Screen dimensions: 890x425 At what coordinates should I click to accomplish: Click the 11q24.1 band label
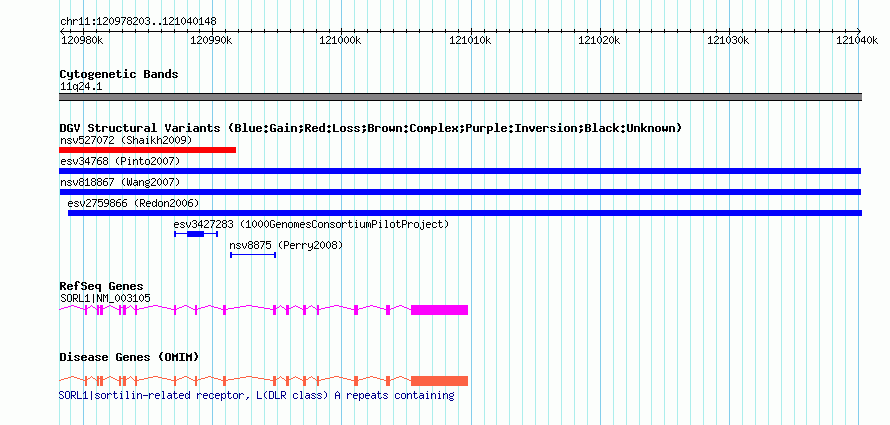[x=81, y=87]
